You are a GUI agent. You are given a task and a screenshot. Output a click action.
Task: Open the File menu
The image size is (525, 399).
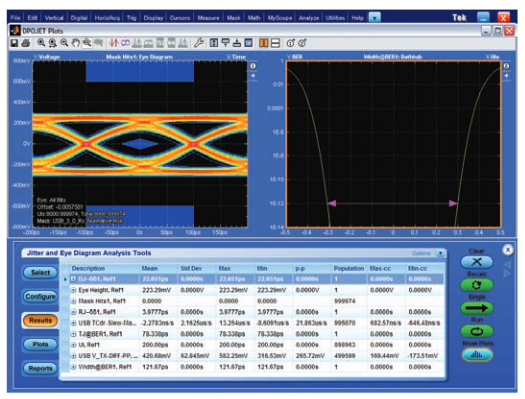pyautogui.click(x=15, y=18)
